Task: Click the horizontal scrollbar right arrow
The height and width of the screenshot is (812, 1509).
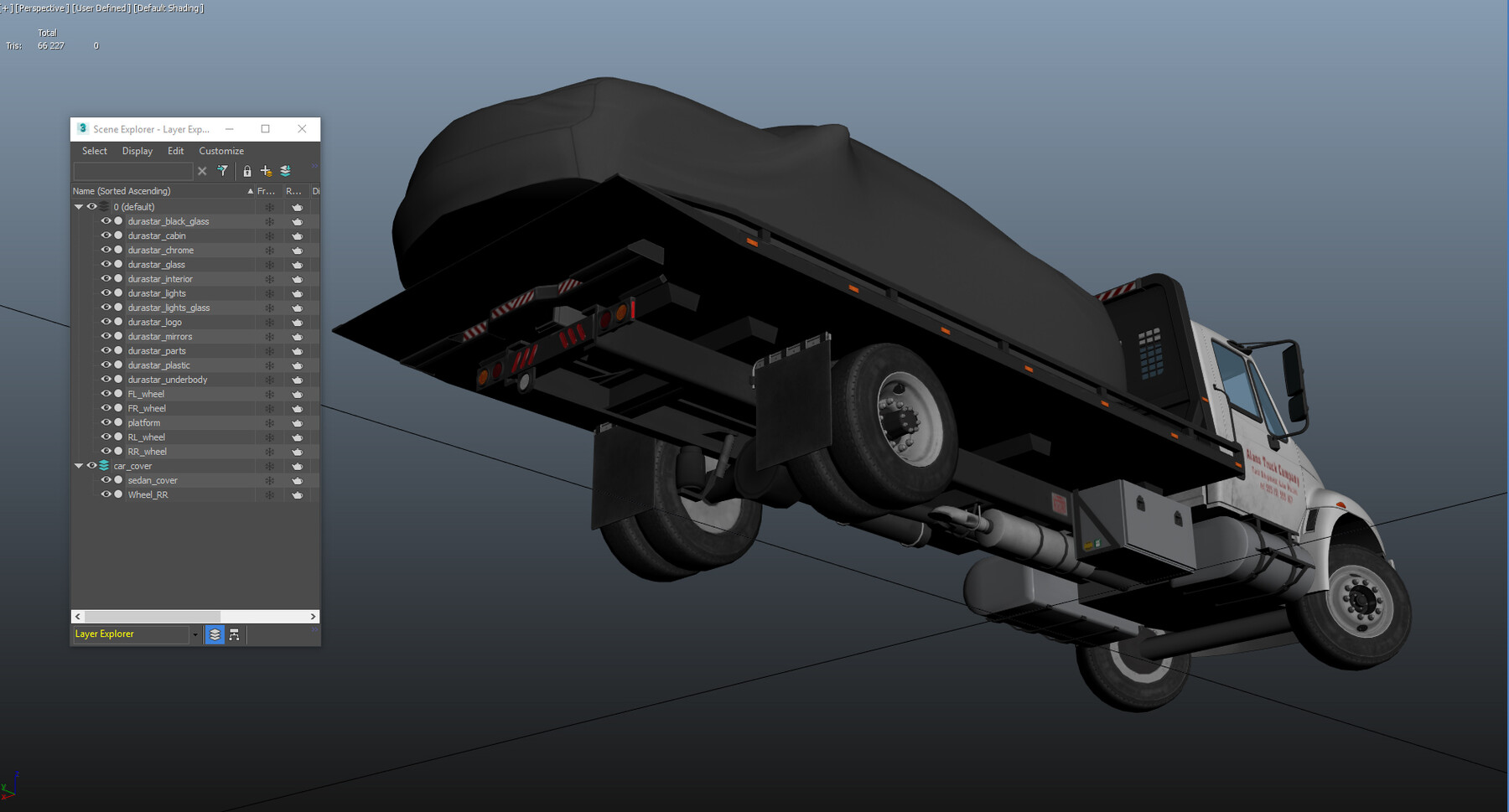Action: [313, 617]
